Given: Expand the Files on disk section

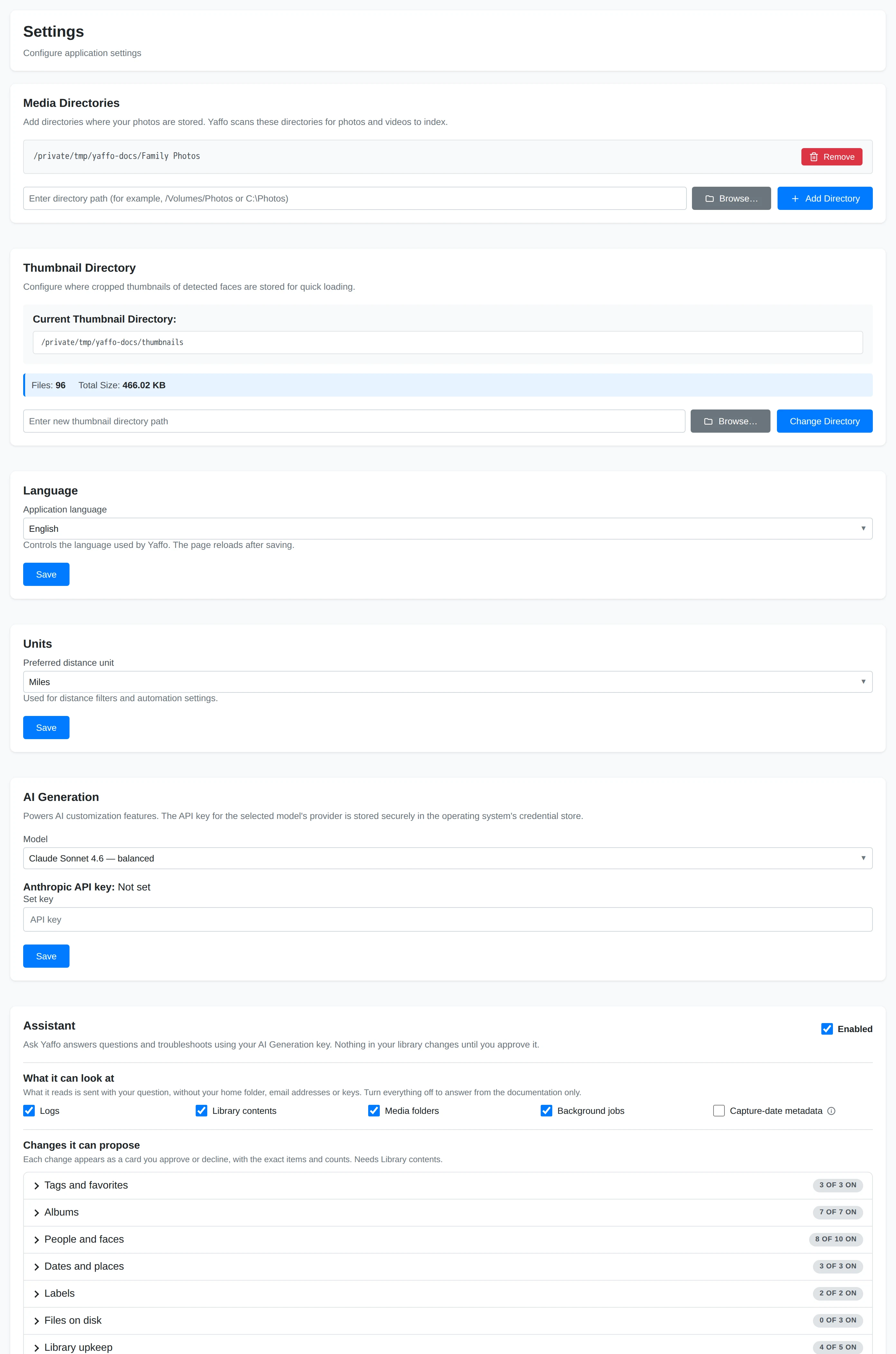Looking at the screenshot, I should tap(447, 1320).
